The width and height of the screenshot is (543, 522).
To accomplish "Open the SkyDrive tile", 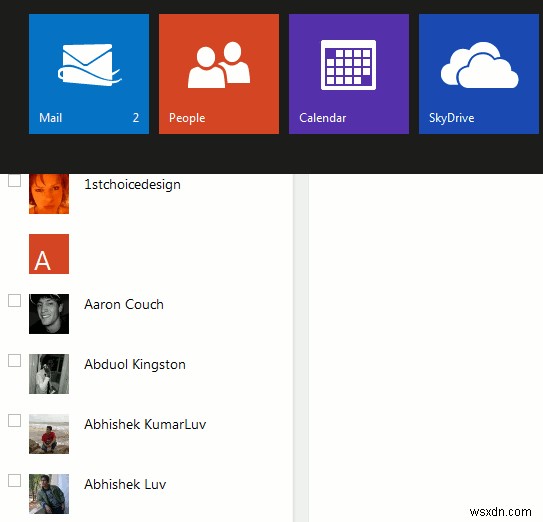I will pyautogui.click(x=479, y=74).
